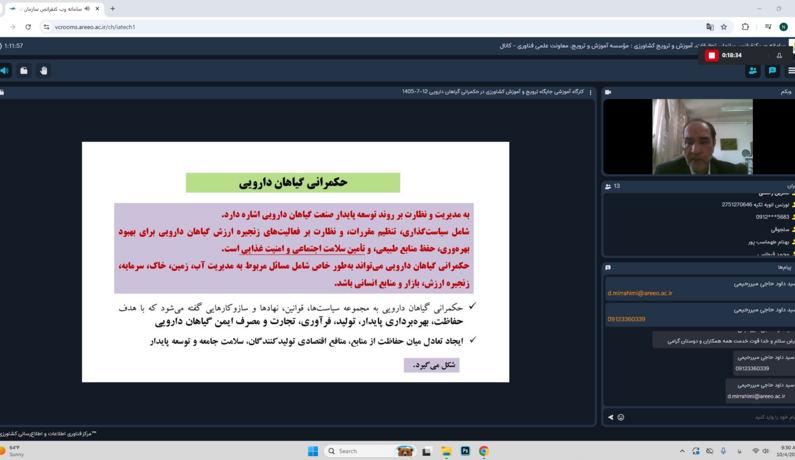Open presentation panel three-dot options menu

590,92
